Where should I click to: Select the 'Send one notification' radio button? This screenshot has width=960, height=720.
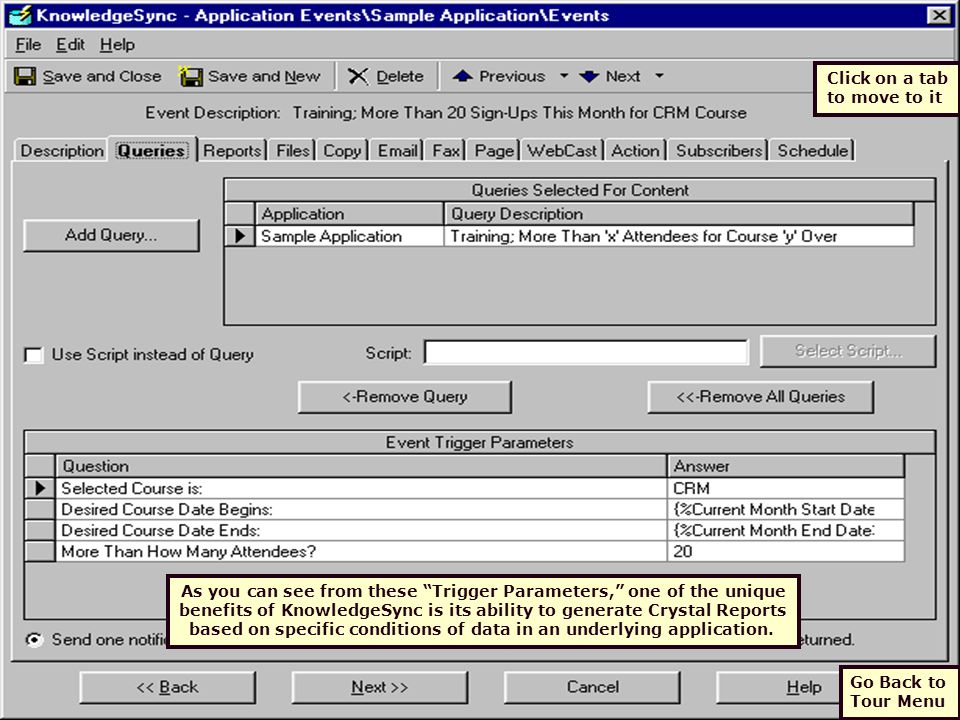[x=34, y=640]
